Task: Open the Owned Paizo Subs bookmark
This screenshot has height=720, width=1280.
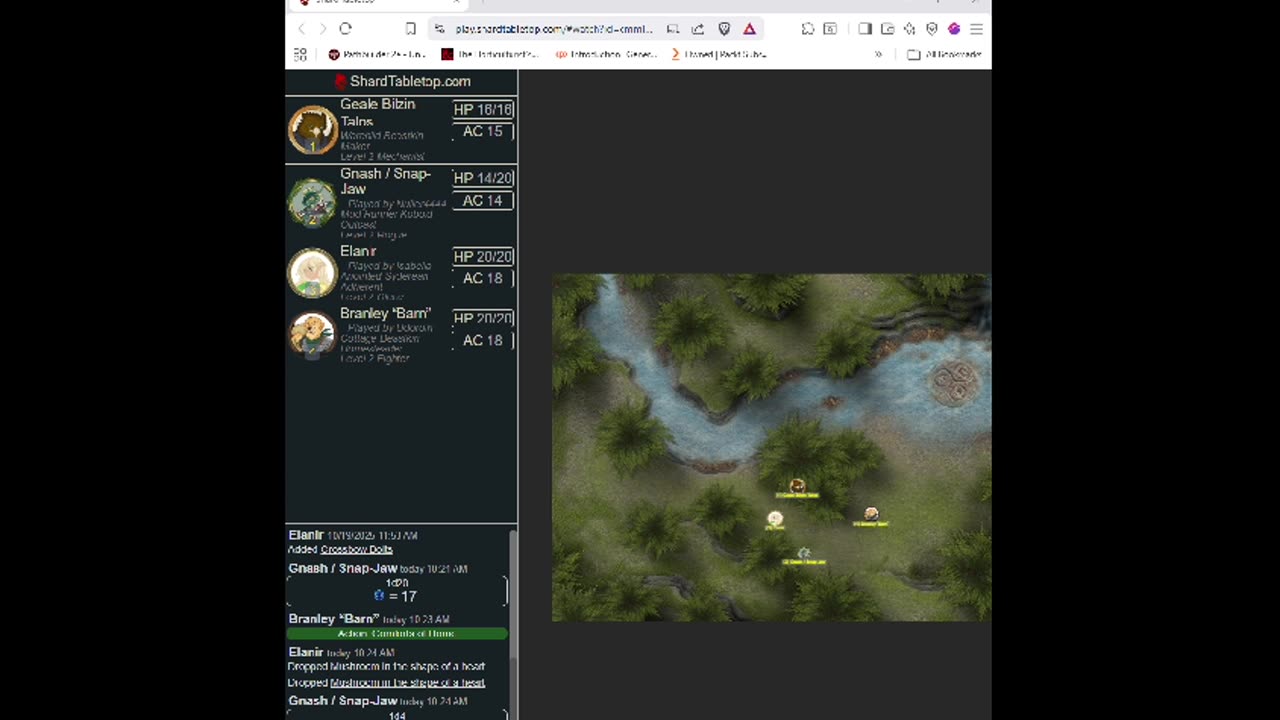Action: (720, 54)
